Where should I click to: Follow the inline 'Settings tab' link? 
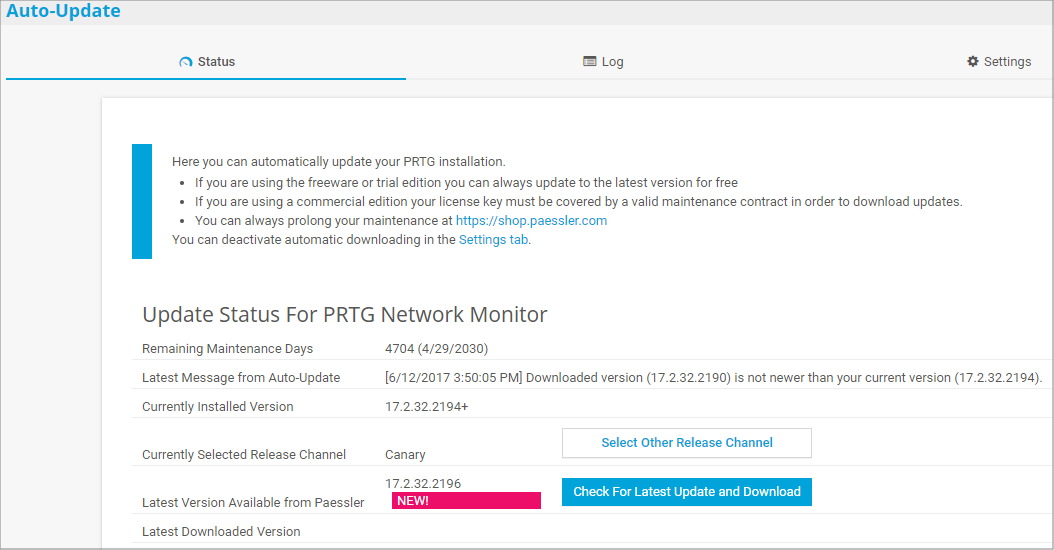click(x=493, y=240)
